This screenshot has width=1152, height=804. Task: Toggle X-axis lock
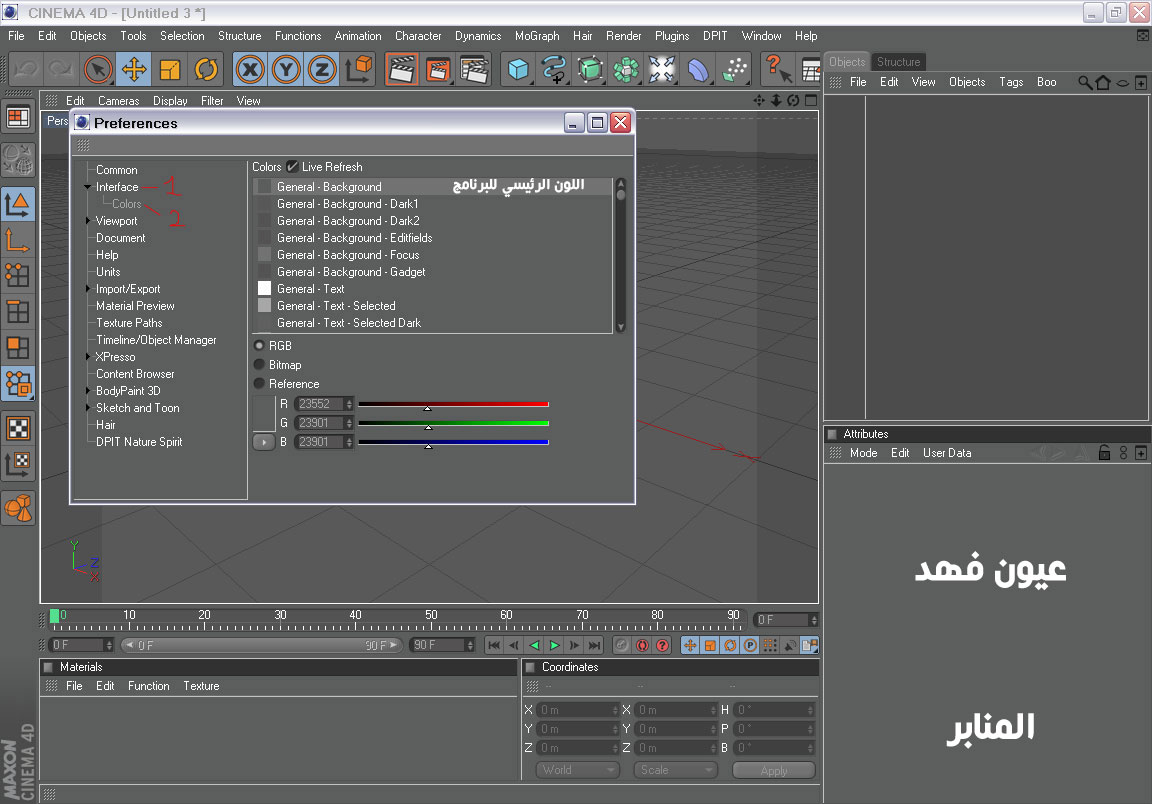coord(251,70)
